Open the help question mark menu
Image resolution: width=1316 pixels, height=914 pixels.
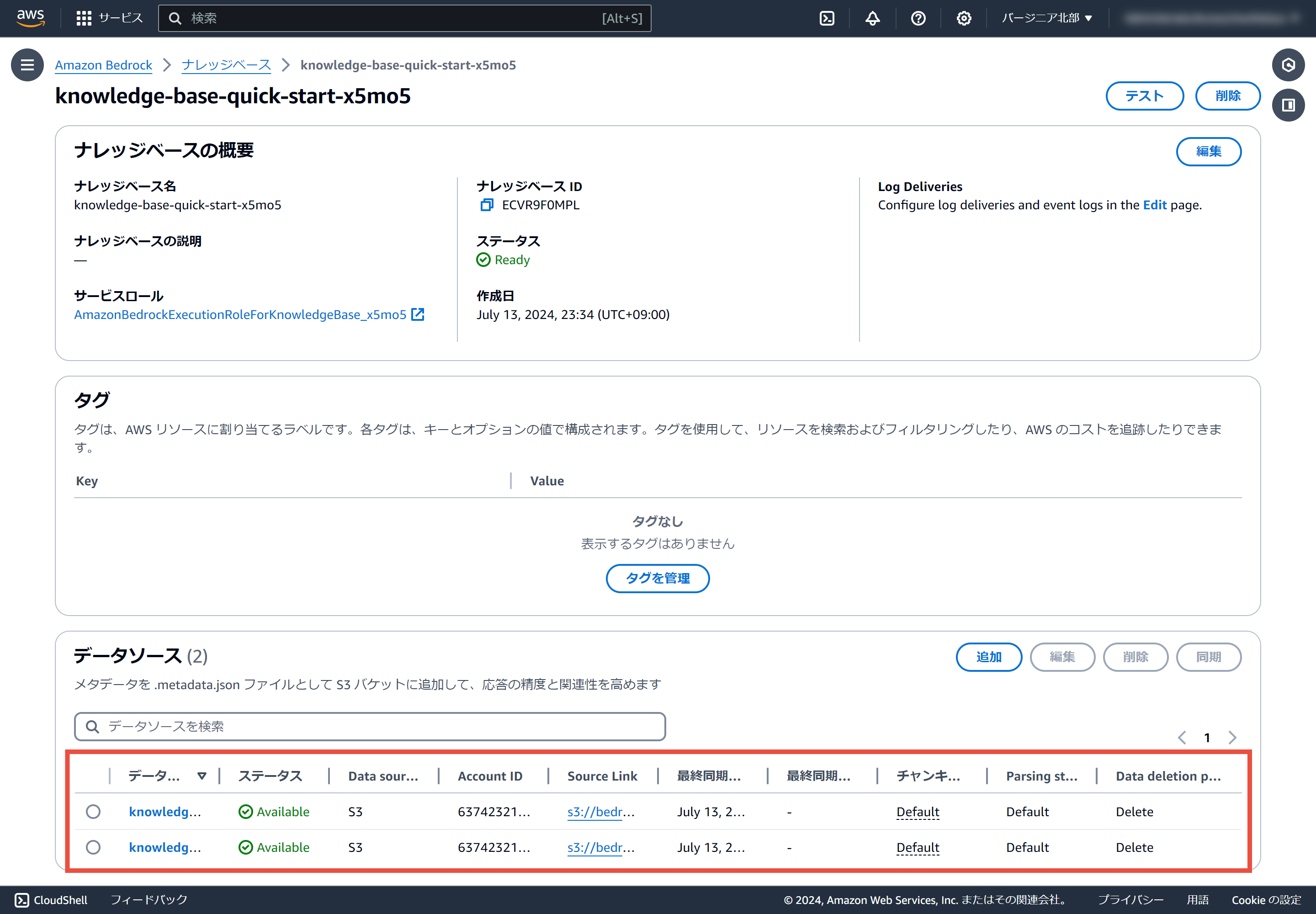(918, 18)
